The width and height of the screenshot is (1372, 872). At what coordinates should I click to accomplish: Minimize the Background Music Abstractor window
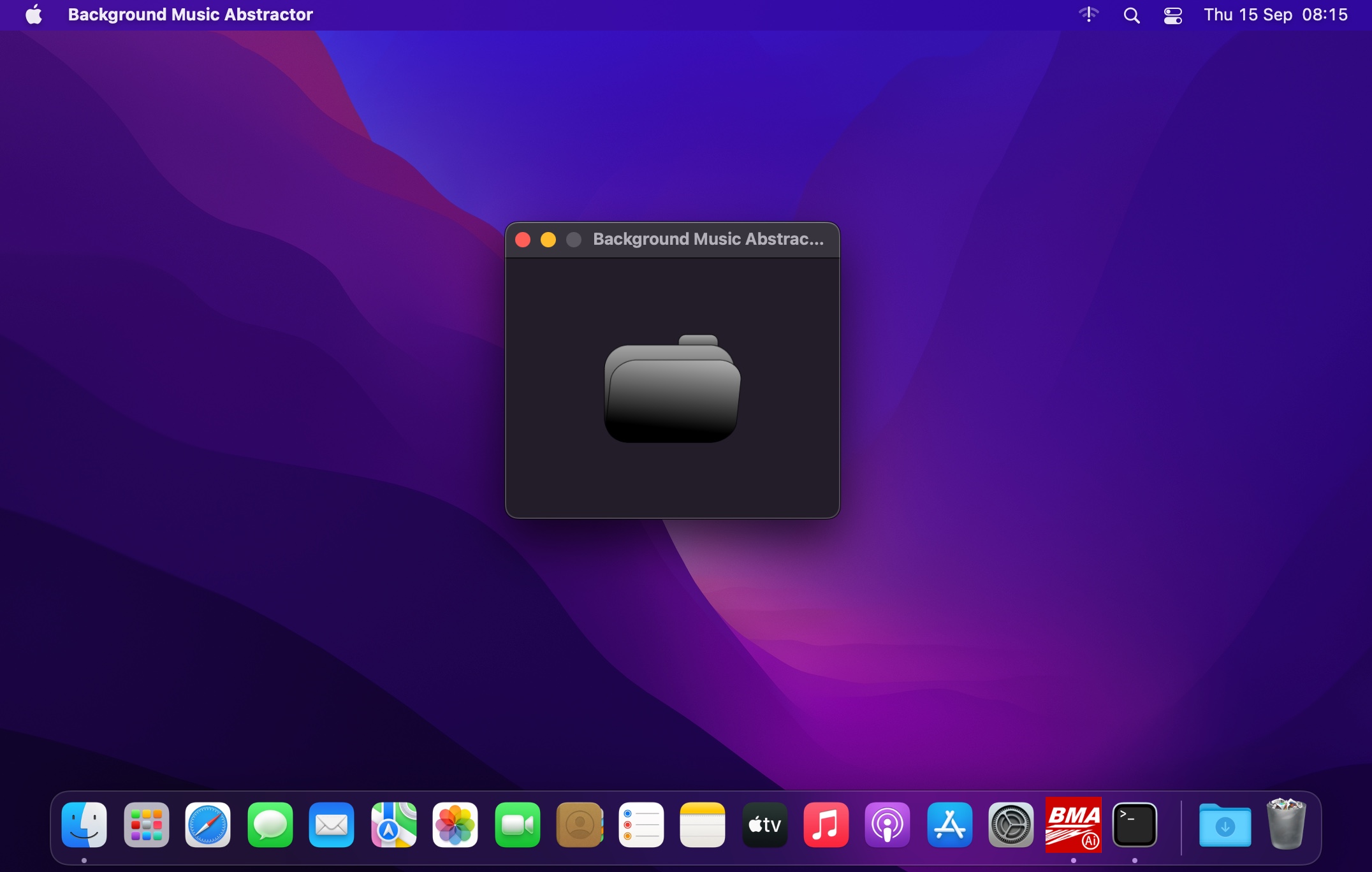548,240
